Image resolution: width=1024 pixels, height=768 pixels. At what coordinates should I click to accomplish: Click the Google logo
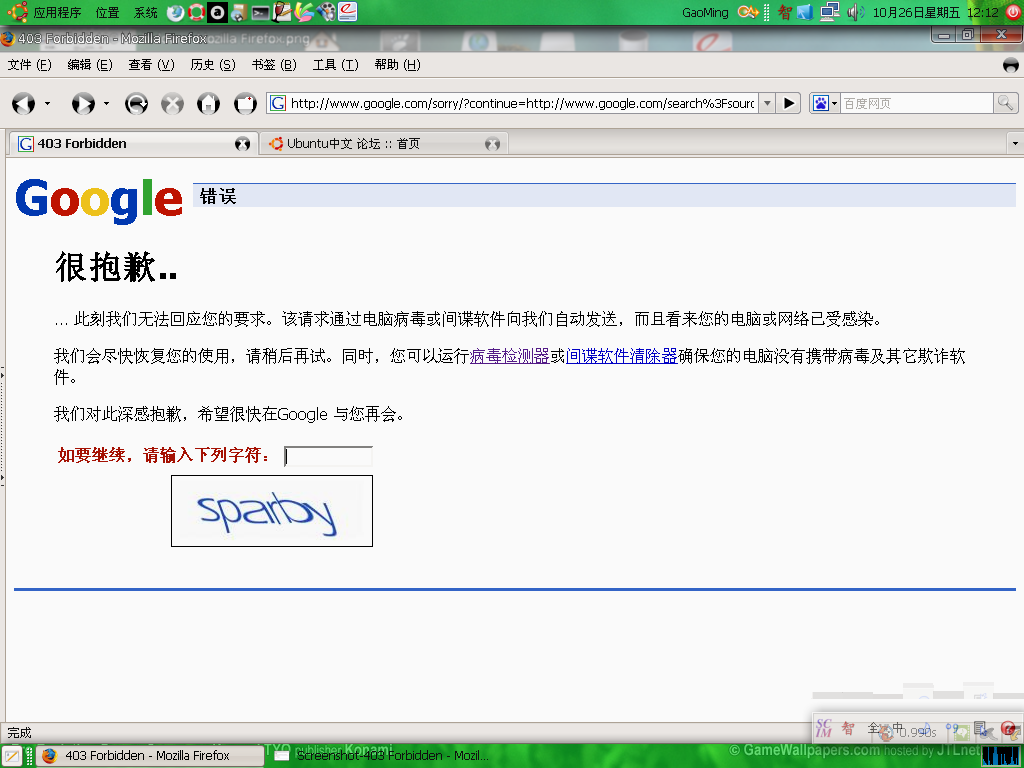tap(99, 200)
